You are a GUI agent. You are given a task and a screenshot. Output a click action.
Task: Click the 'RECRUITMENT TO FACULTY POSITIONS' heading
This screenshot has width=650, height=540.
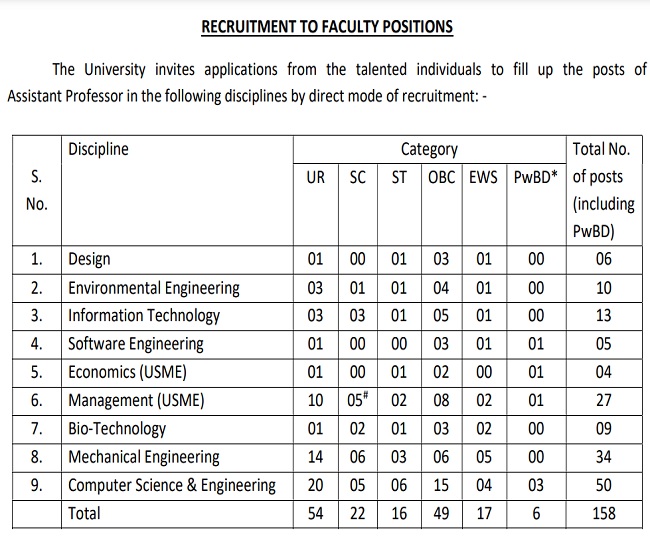coord(327,27)
